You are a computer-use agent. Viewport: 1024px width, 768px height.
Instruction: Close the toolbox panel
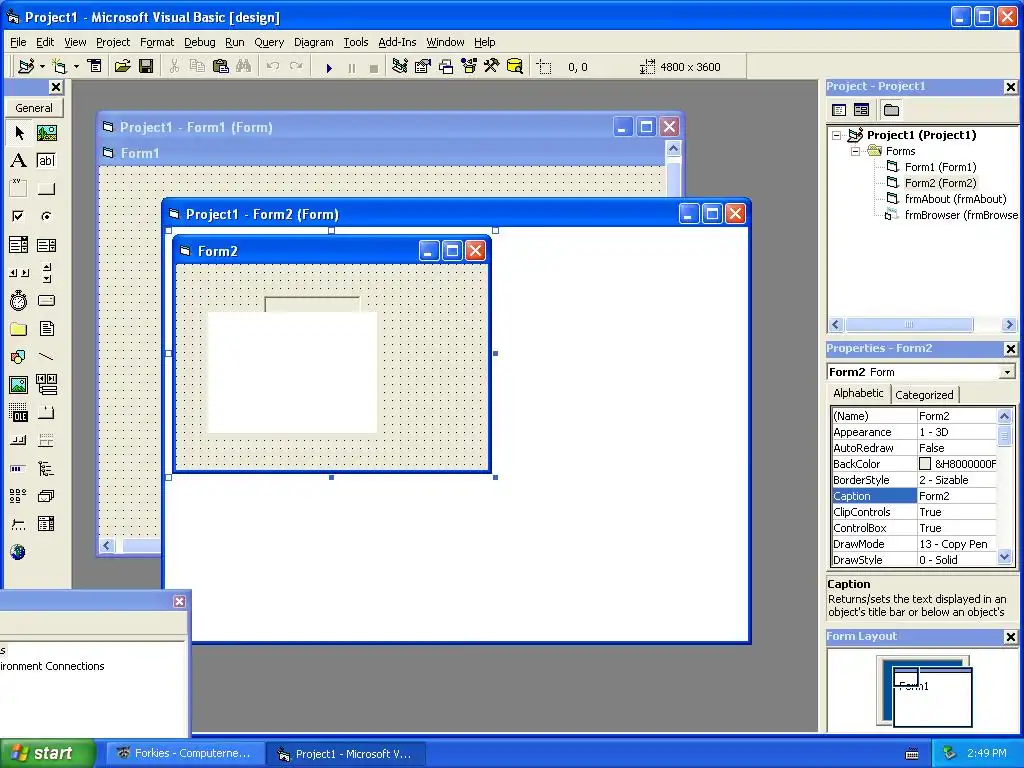[x=56, y=87]
